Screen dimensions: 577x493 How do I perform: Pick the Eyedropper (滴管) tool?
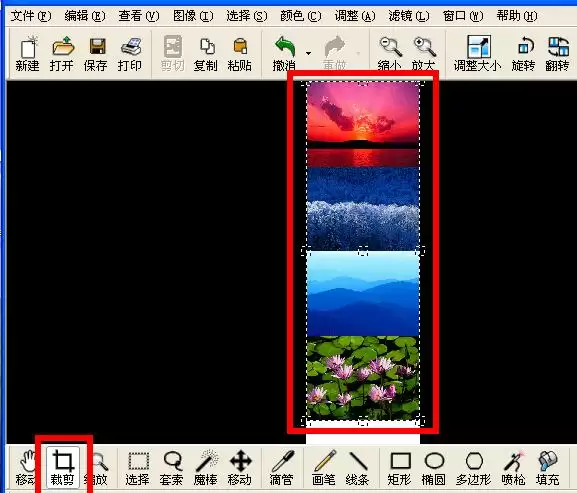pos(282,467)
